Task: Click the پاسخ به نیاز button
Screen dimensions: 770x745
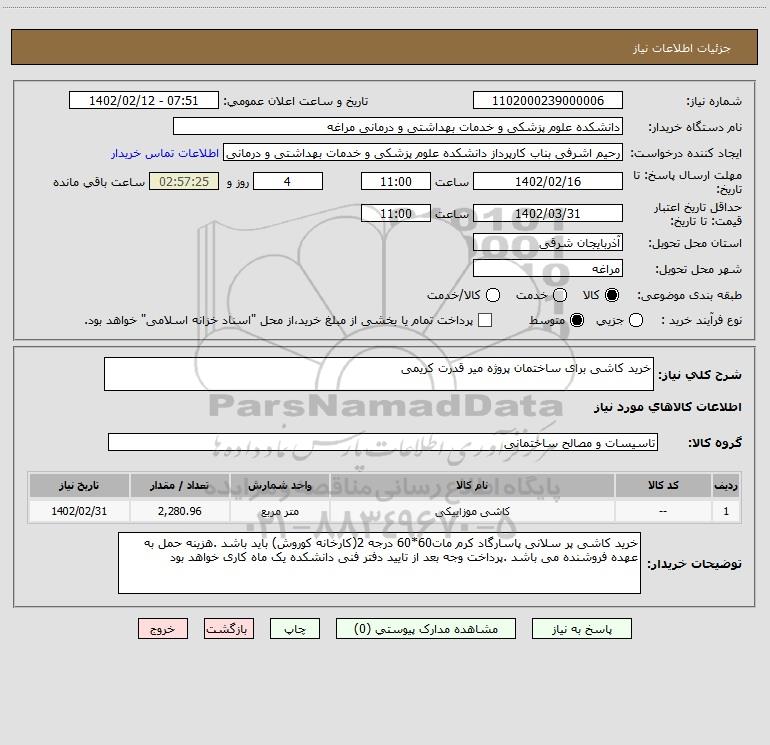Action: (581, 629)
